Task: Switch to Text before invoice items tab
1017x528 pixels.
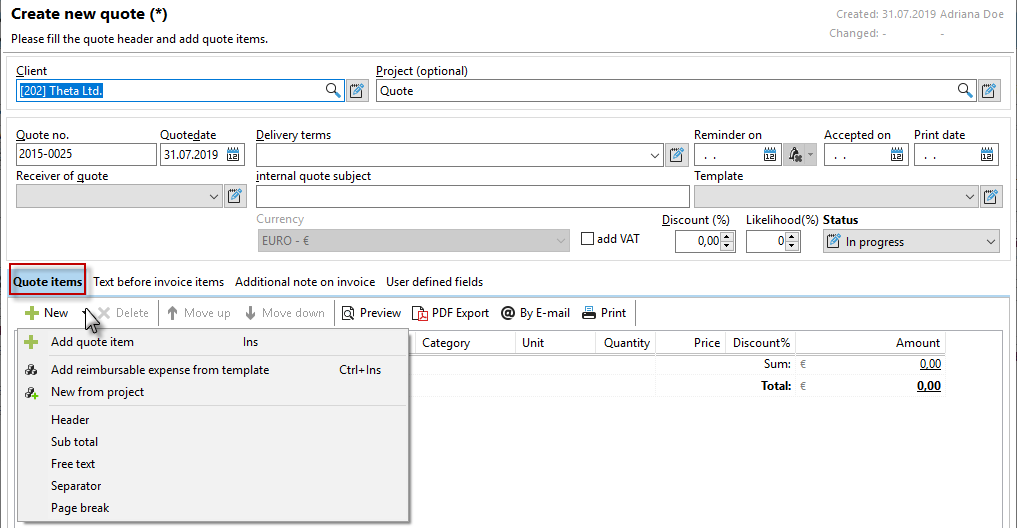Action: click(x=158, y=282)
